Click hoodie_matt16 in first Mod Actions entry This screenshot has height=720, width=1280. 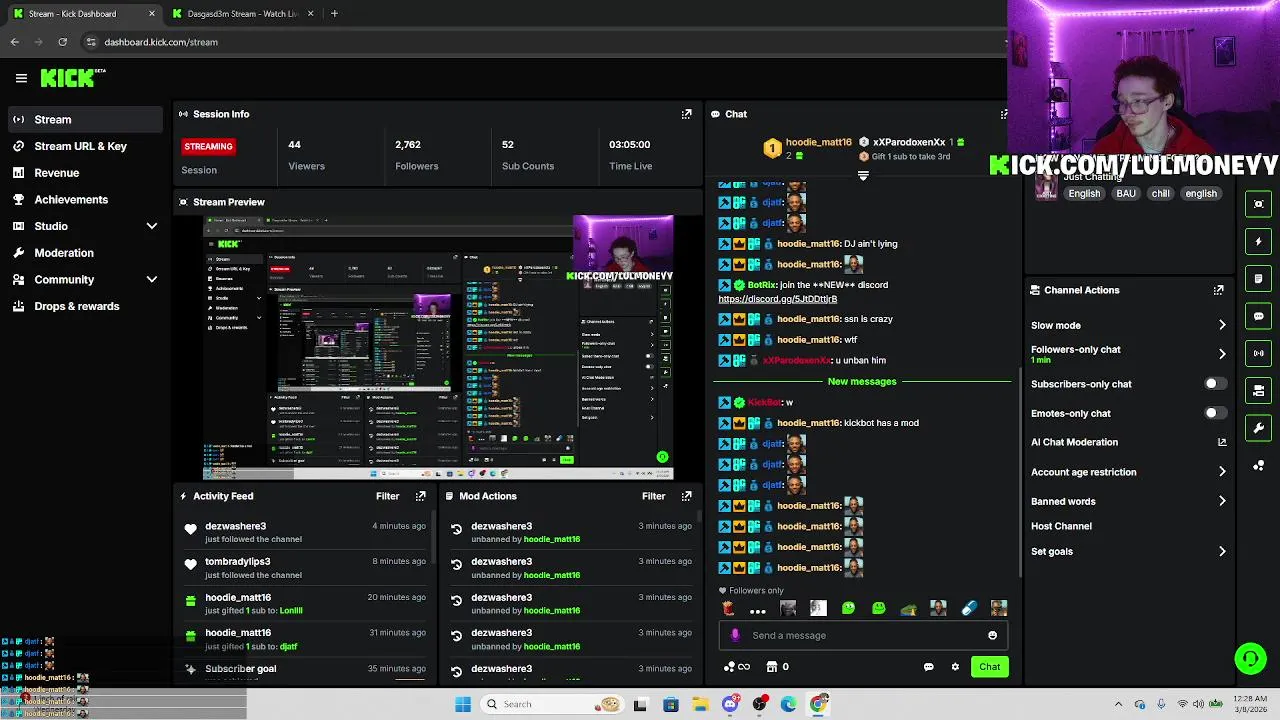coord(552,540)
